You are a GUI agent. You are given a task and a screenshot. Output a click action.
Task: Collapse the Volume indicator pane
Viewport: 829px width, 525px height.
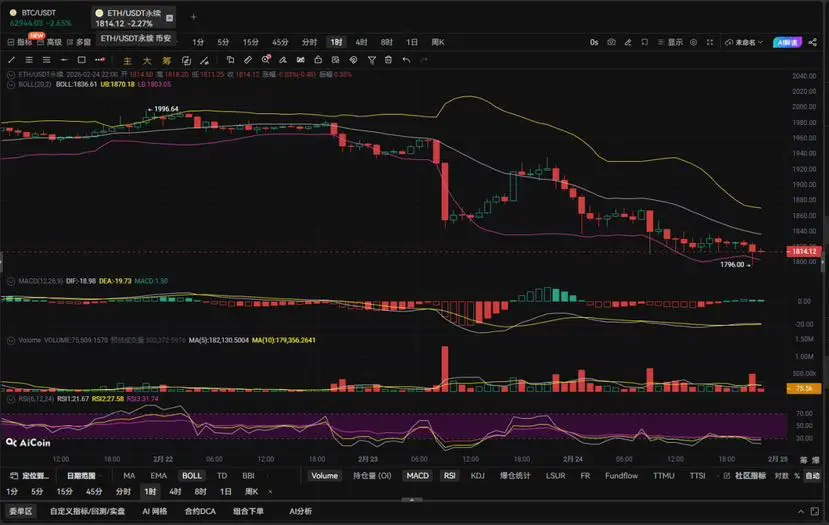point(11,340)
